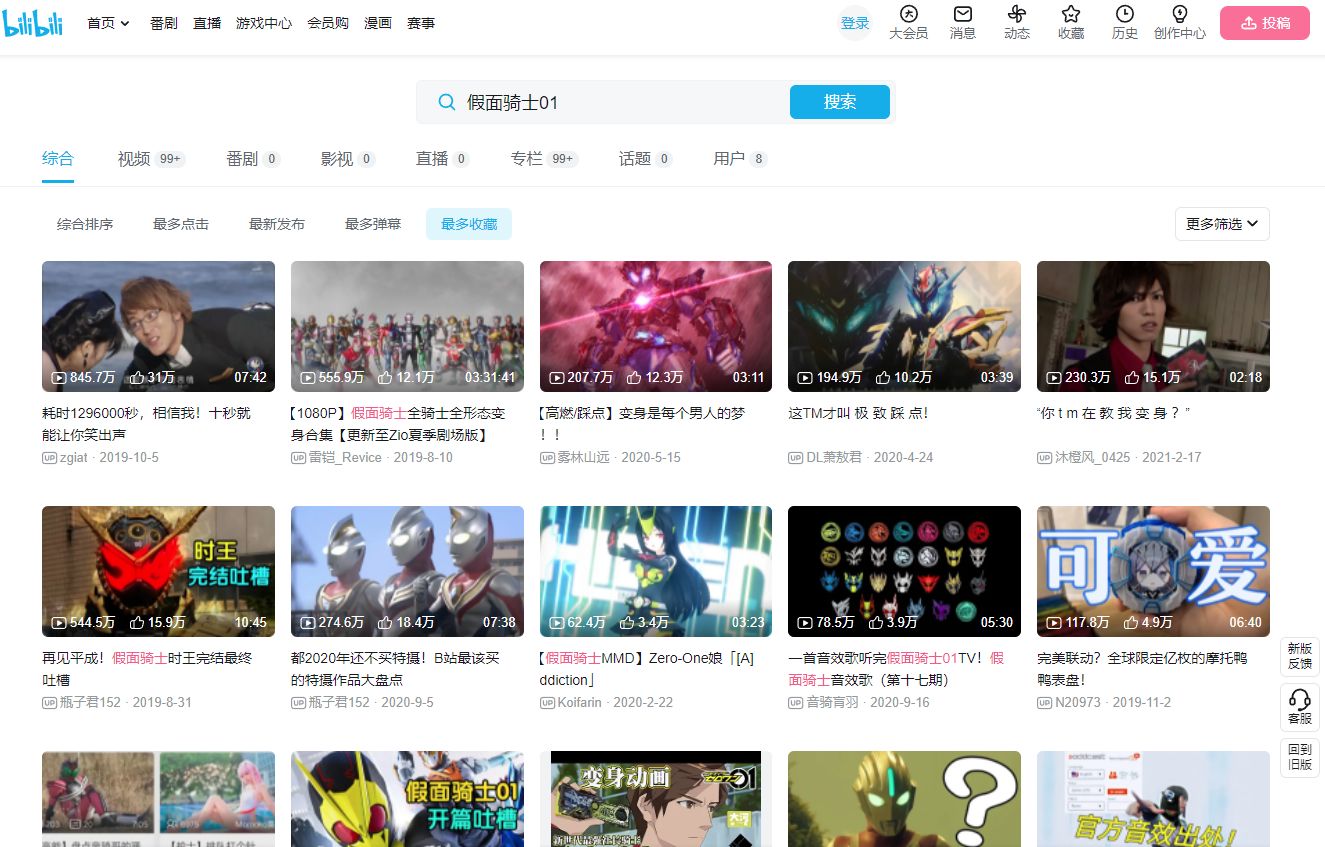1325x847 pixels.
Task: Open the 可爱 thumbnail
Action: (1153, 571)
